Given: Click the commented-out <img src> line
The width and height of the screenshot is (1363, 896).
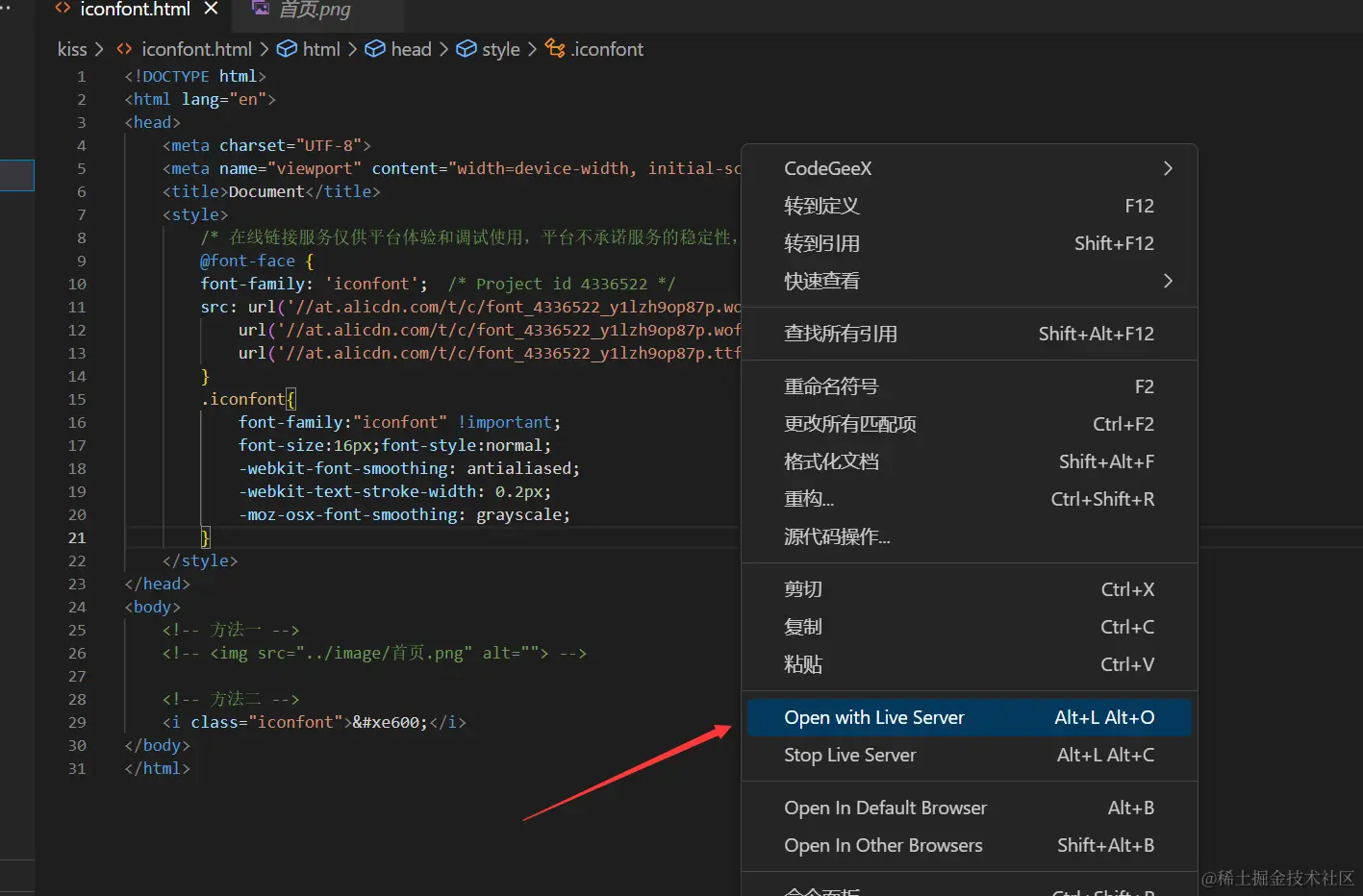Looking at the screenshot, I should 374,653.
